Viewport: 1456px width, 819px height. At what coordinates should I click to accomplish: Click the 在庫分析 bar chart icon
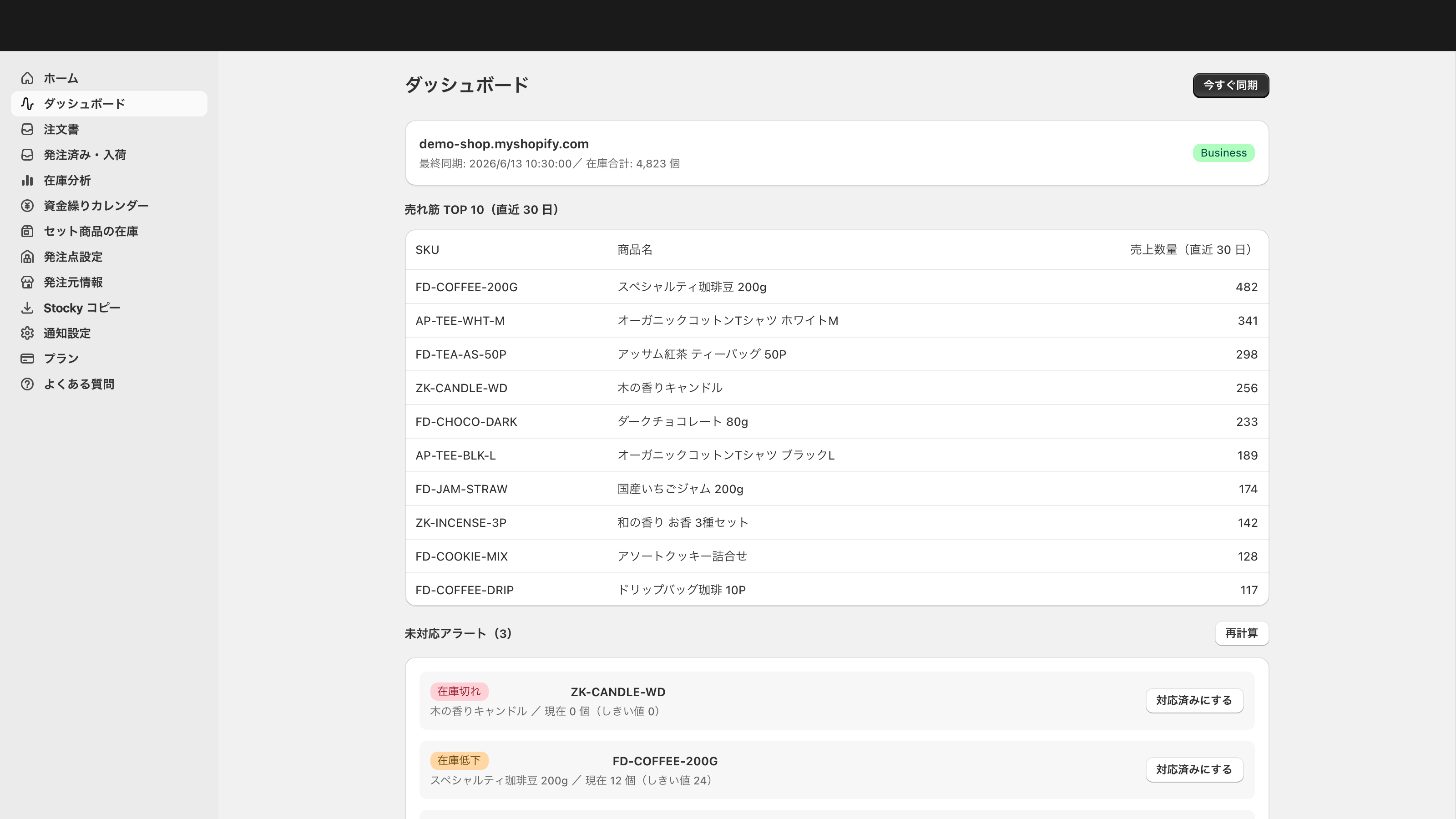point(27,180)
